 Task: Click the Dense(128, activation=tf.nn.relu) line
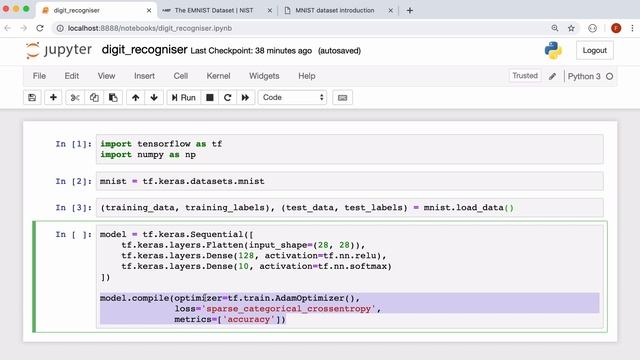click(253, 256)
